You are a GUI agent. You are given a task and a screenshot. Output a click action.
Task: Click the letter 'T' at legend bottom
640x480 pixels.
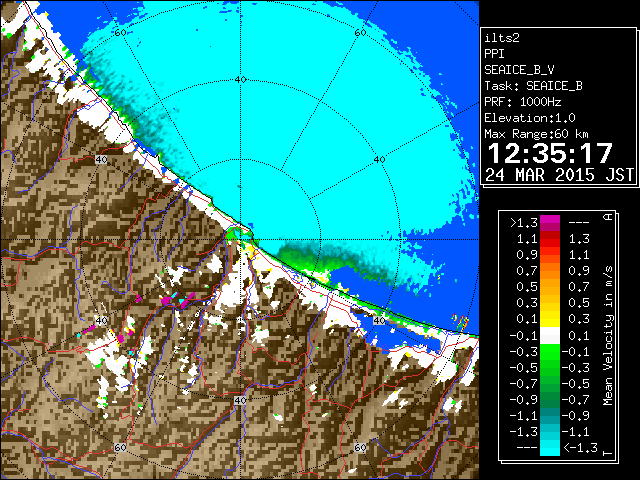(608, 453)
